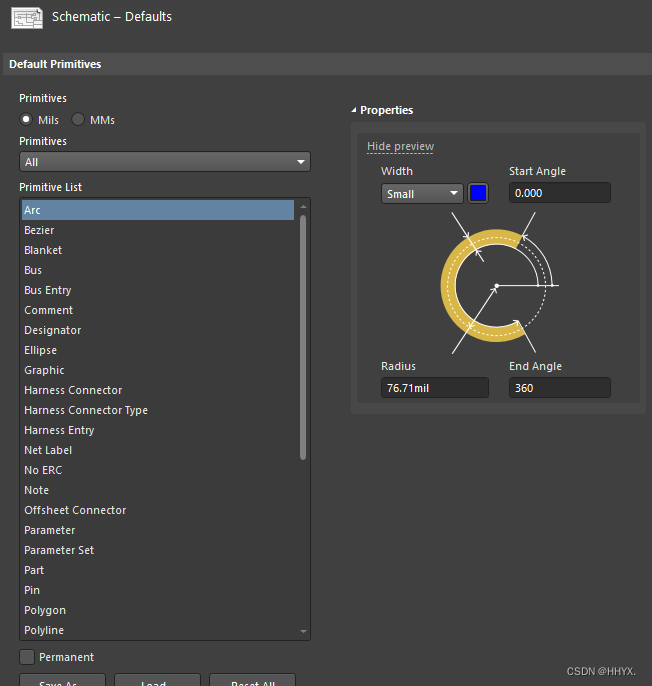Select Ellipse in the Primitive List
The width and height of the screenshot is (652, 686).
point(158,350)
